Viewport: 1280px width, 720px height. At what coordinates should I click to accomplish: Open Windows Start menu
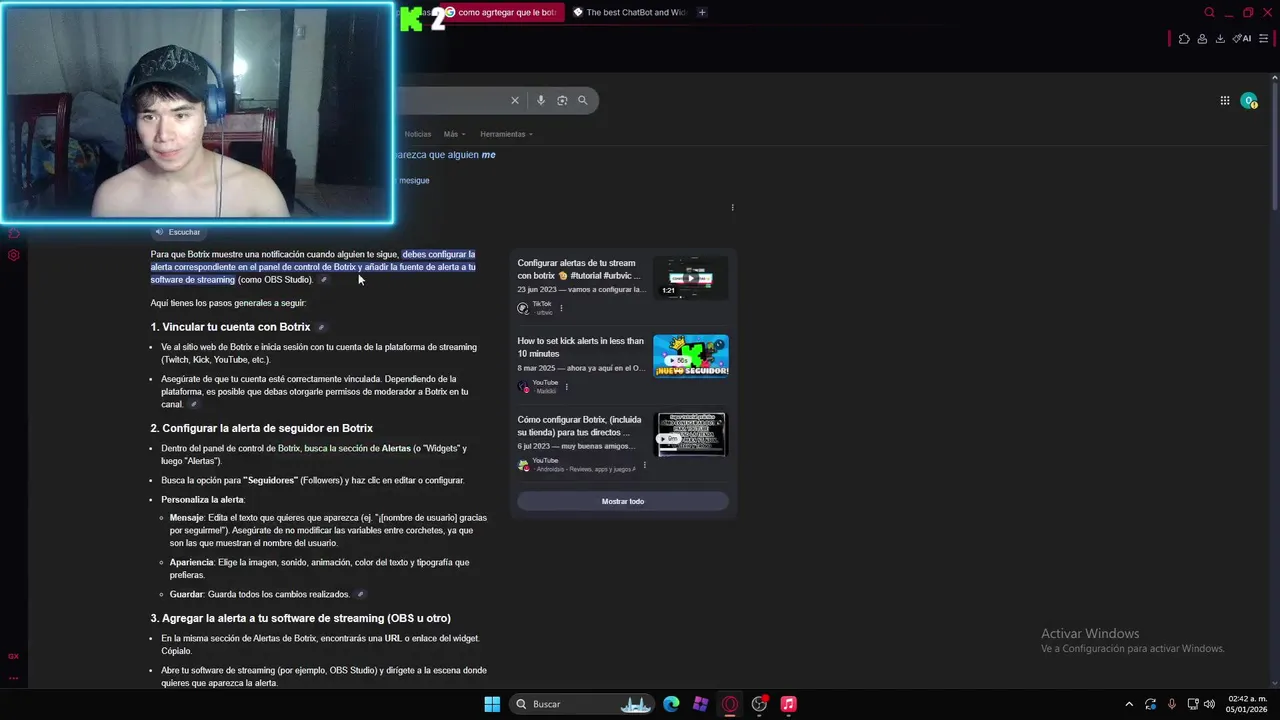pyautogui.click(x=492, y=704)
